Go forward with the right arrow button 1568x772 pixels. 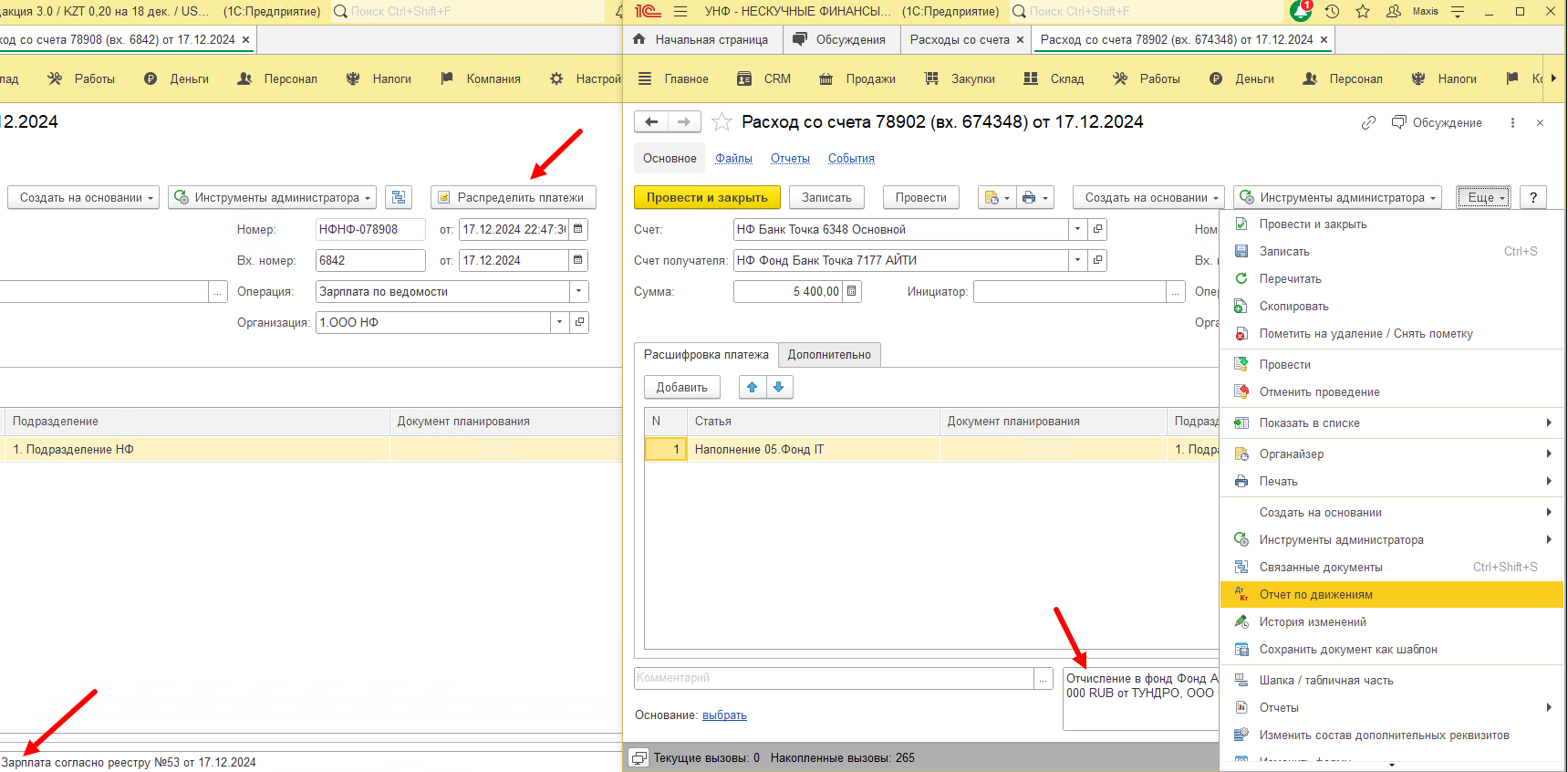click(x=684, y=121)
